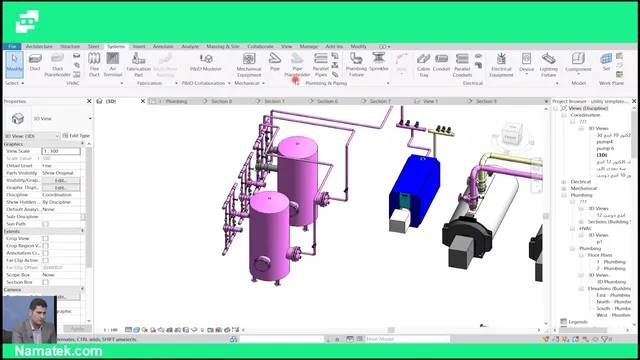Switch to the Annotate ribbon tab
640x360 pixels.
click(163, 47)
